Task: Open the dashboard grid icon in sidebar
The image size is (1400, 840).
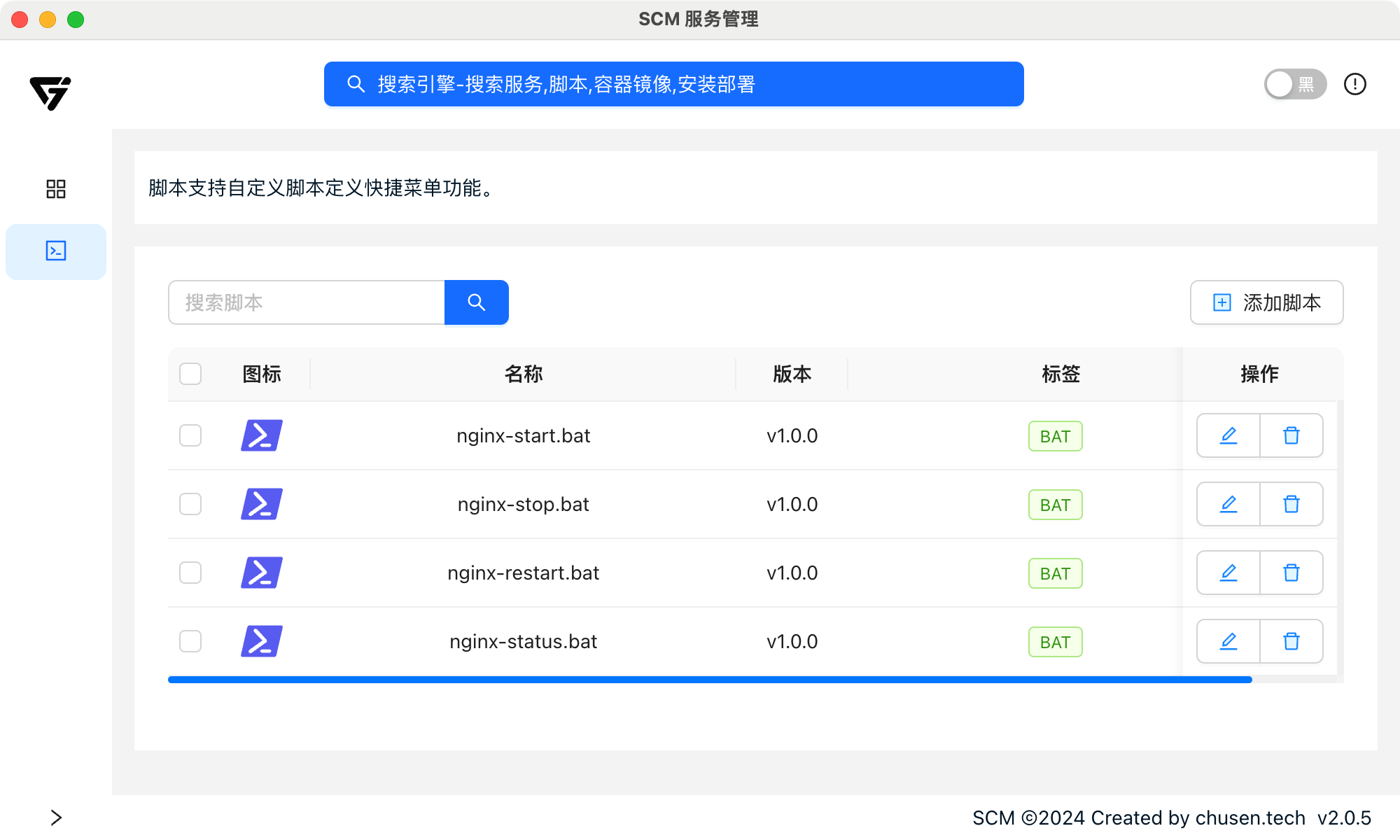Action: pyautogui.click(x=56, y=189)
